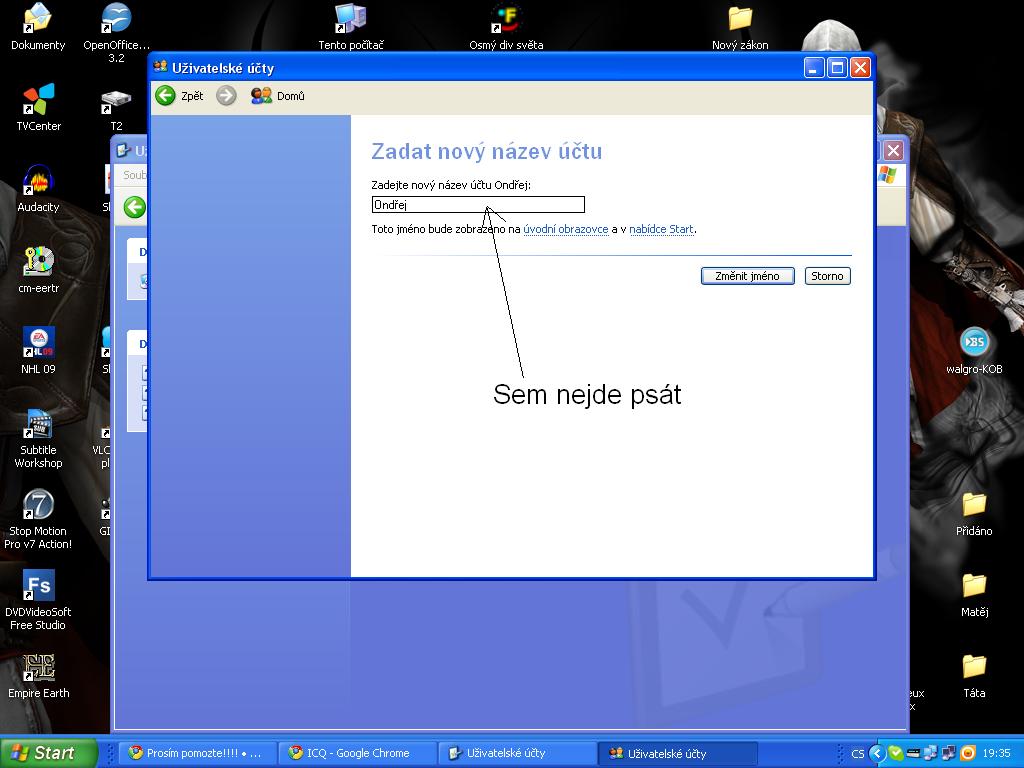Click the network tray icon with bright screens
1024x768 pixels.
(x=931, y=754)
